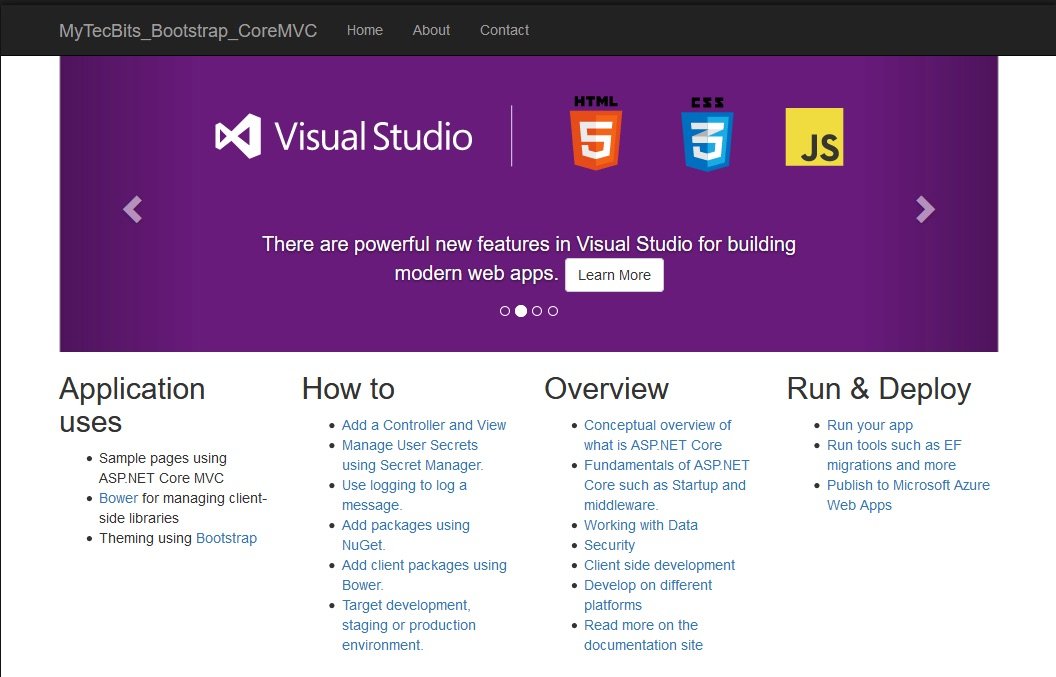Click the Learn More button
1056x677 pixels.
click(614, 275)
